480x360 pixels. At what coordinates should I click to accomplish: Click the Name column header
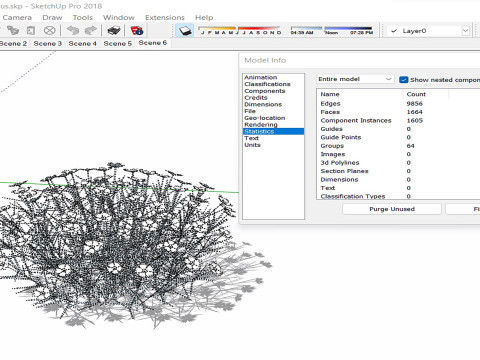[330, 94]
